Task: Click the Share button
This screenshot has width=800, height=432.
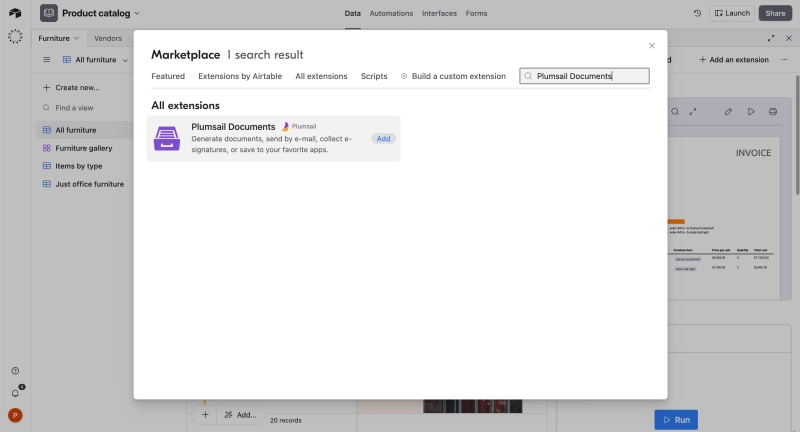Action: [x=775, y=13]
